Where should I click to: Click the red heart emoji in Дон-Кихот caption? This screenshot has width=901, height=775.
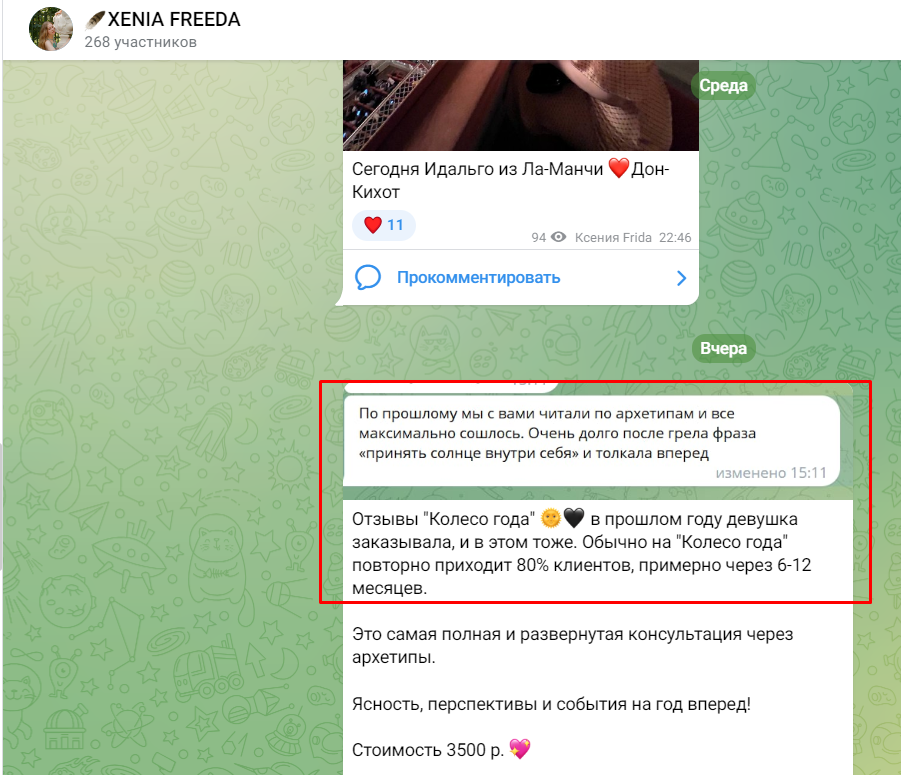point(618,168)
